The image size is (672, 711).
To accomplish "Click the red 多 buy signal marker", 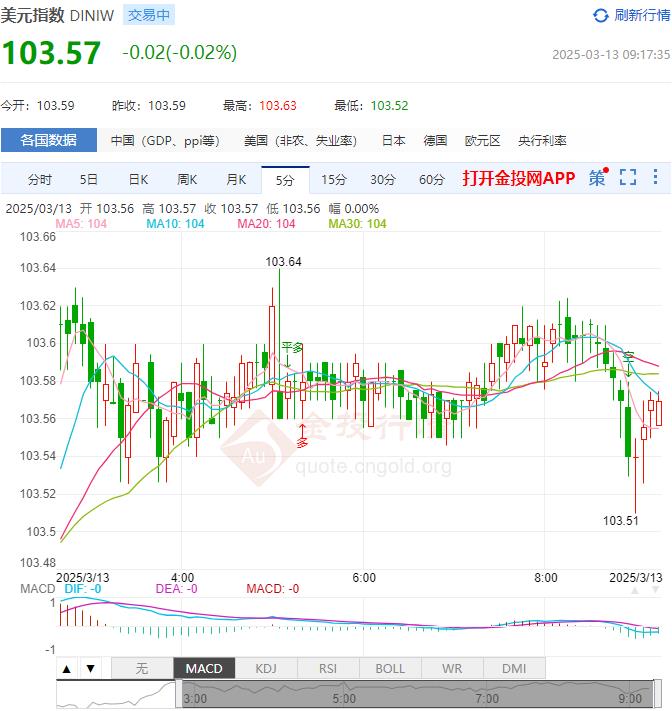I will coord(302,442).
